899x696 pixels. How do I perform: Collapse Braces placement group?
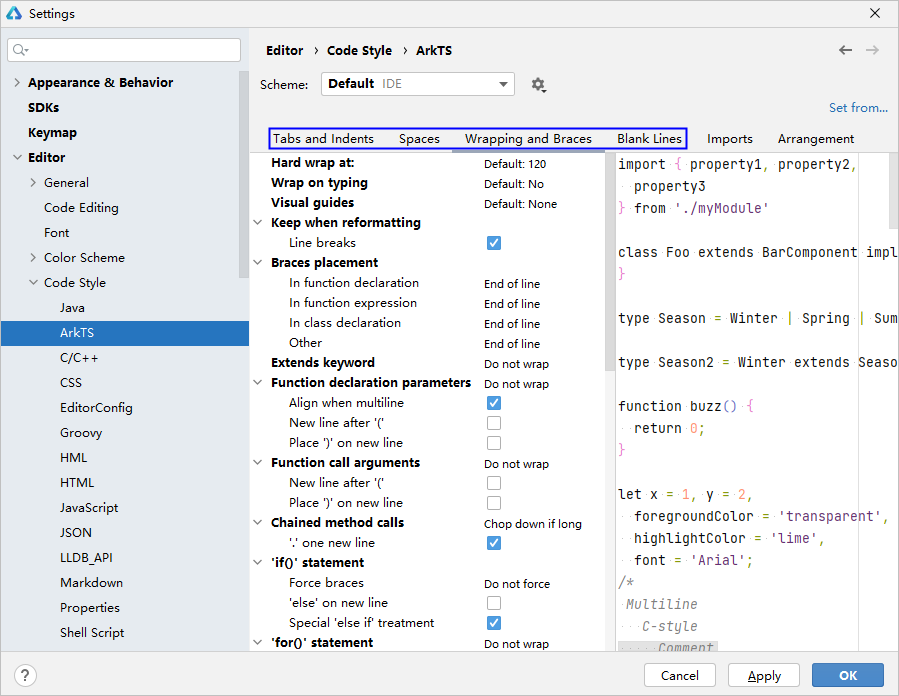(258, 263)
